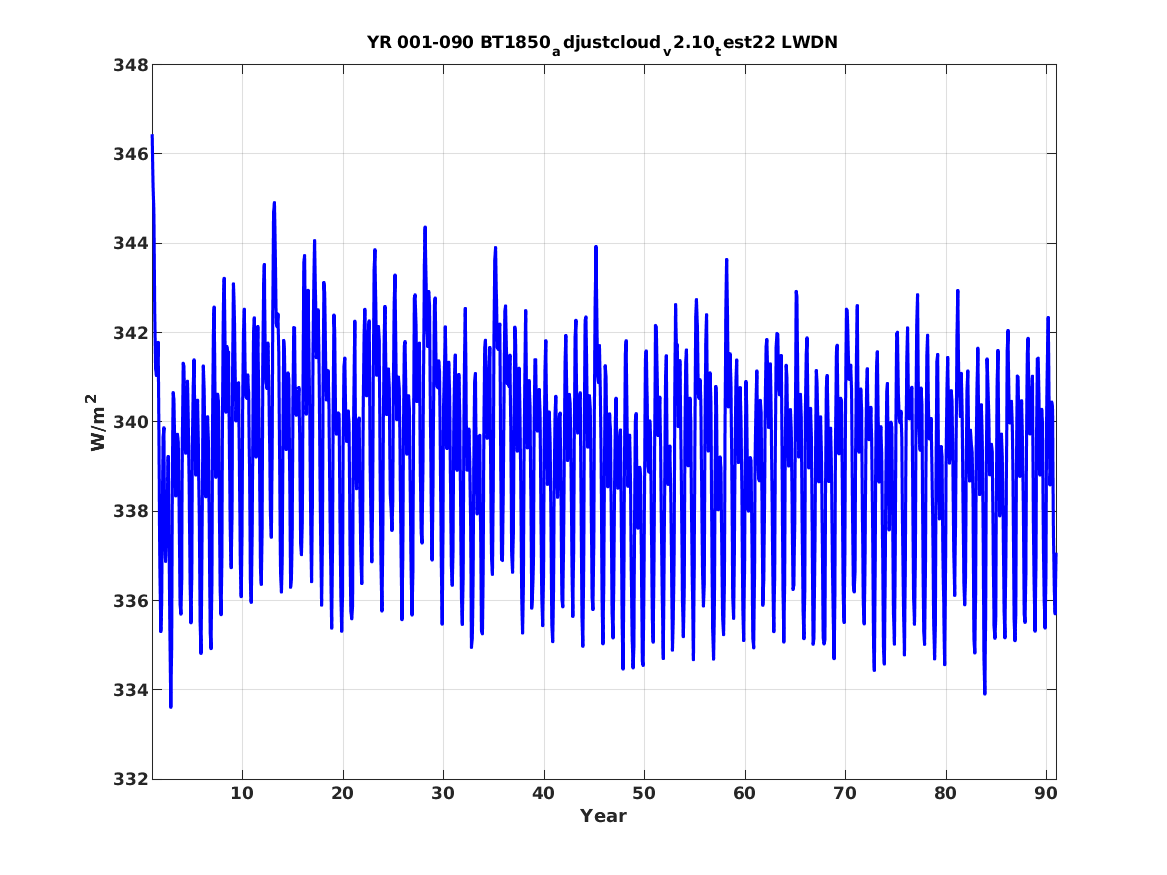Click the x-axis tick label 30
1167x875 pixels.
tap(443, 793)
